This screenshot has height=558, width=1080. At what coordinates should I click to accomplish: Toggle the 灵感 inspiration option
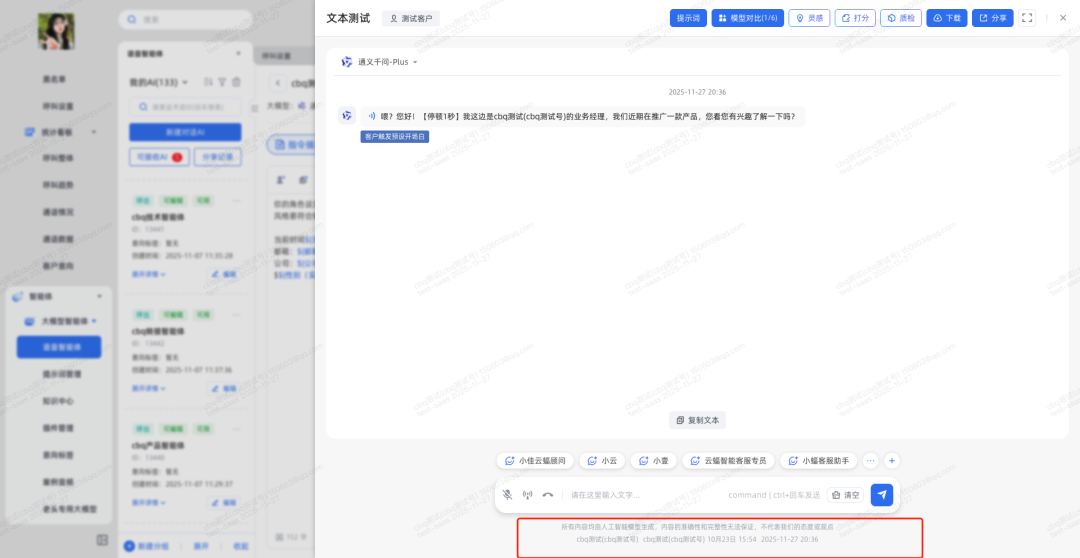809,18
